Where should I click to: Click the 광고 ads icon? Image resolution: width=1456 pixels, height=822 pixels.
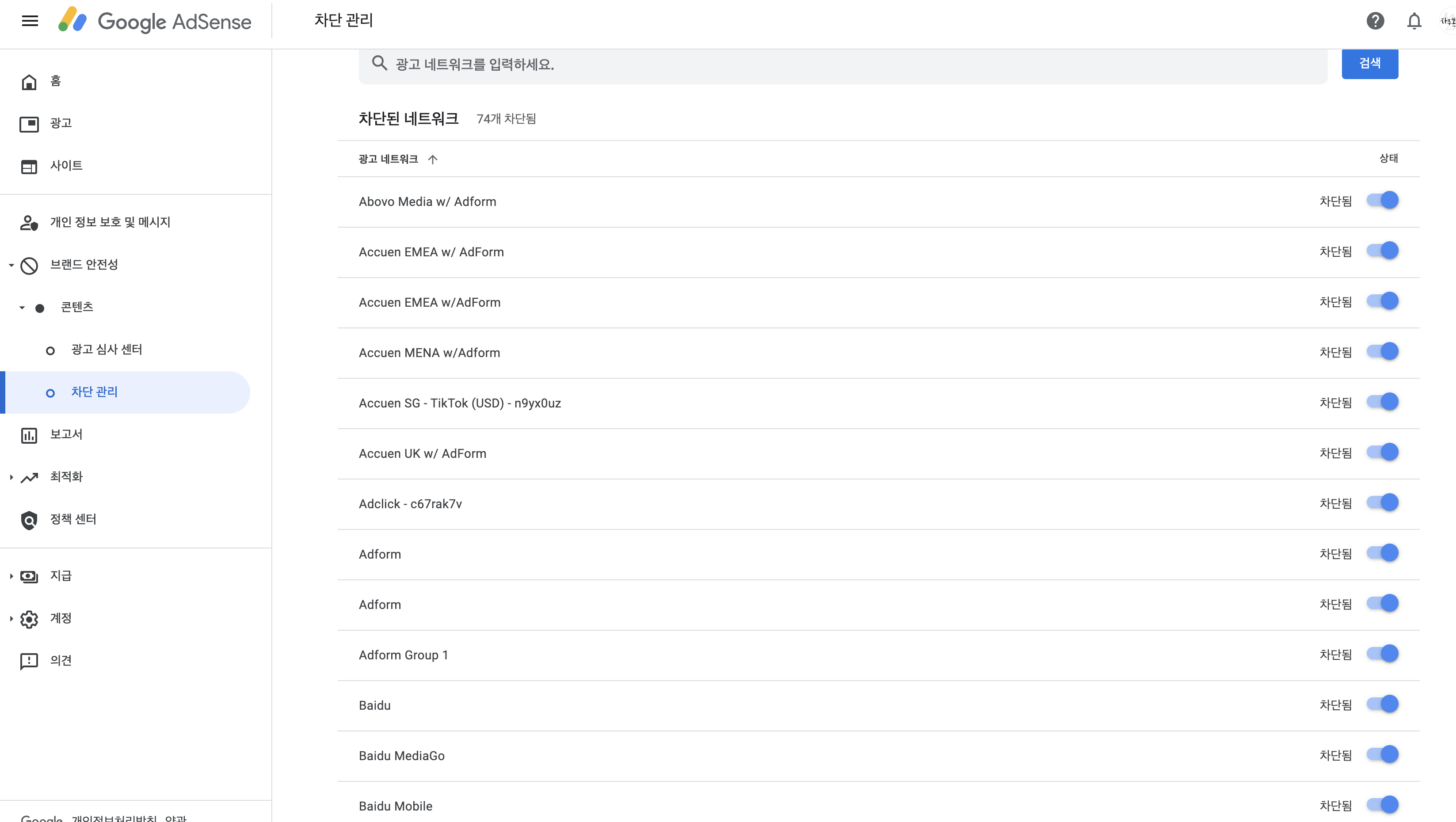click(29, 124)
